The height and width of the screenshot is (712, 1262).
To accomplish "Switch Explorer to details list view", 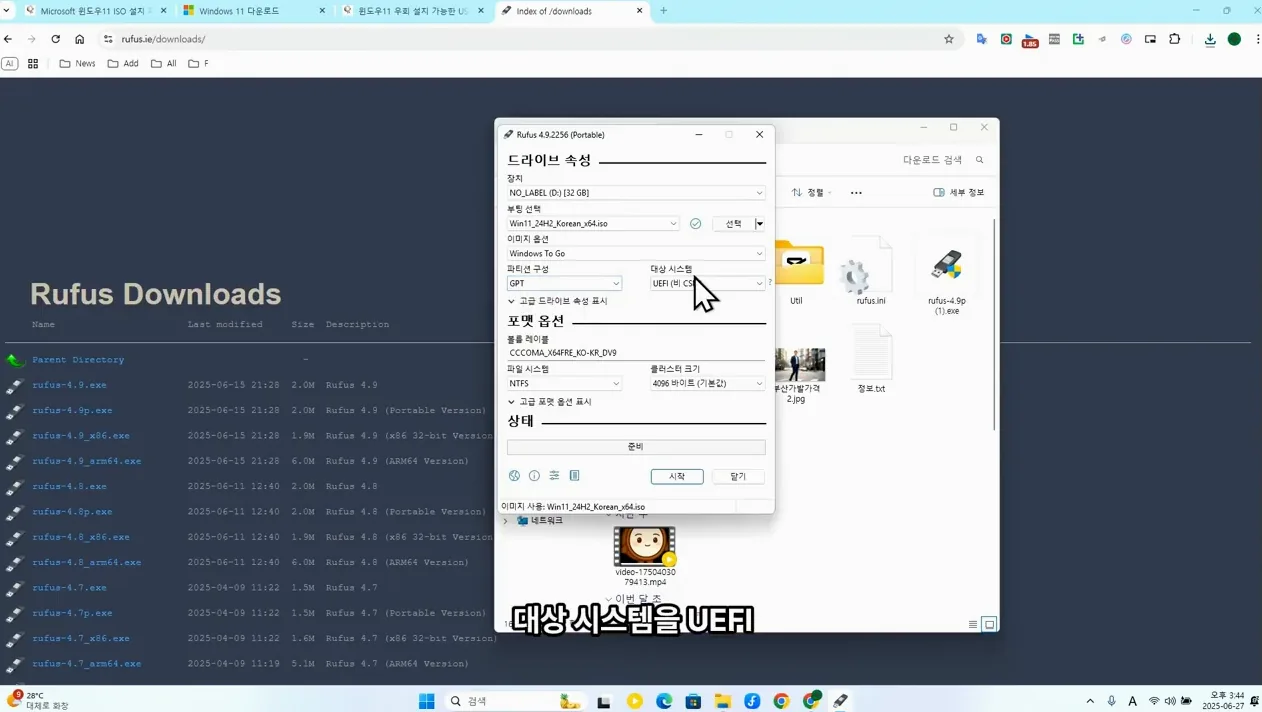I will [x=973, y=624].
